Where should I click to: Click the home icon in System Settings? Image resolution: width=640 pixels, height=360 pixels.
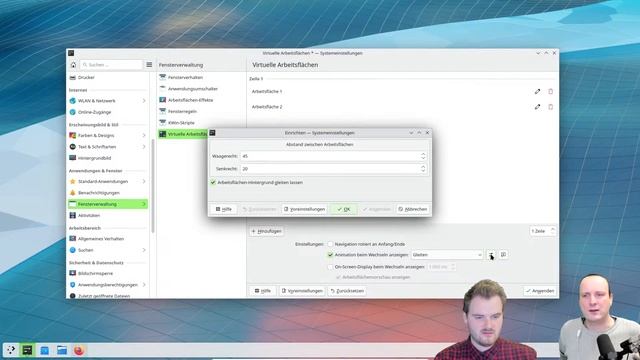[x=73, y=65]
